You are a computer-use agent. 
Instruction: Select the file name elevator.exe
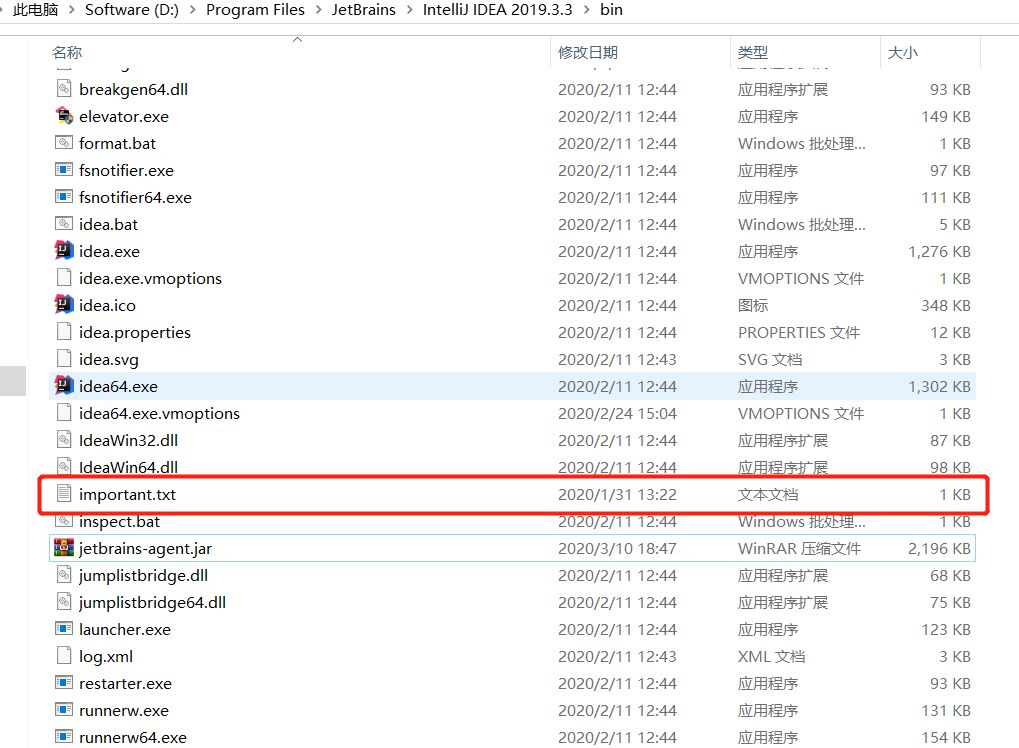tap(124, 116)
